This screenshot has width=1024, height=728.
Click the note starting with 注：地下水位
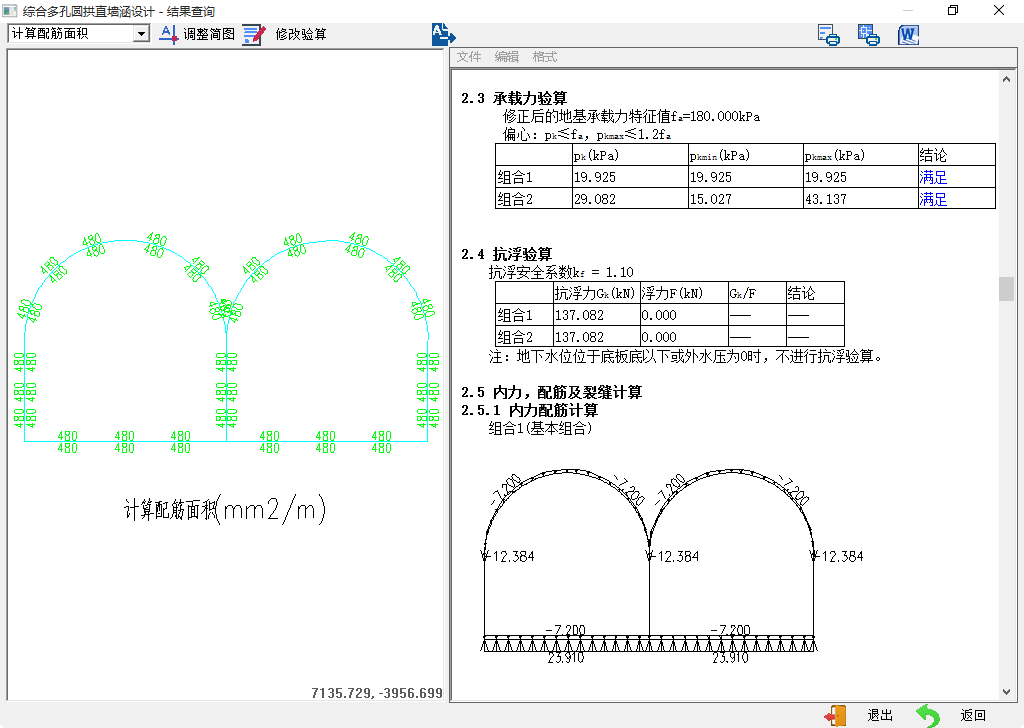pos(686,356)
